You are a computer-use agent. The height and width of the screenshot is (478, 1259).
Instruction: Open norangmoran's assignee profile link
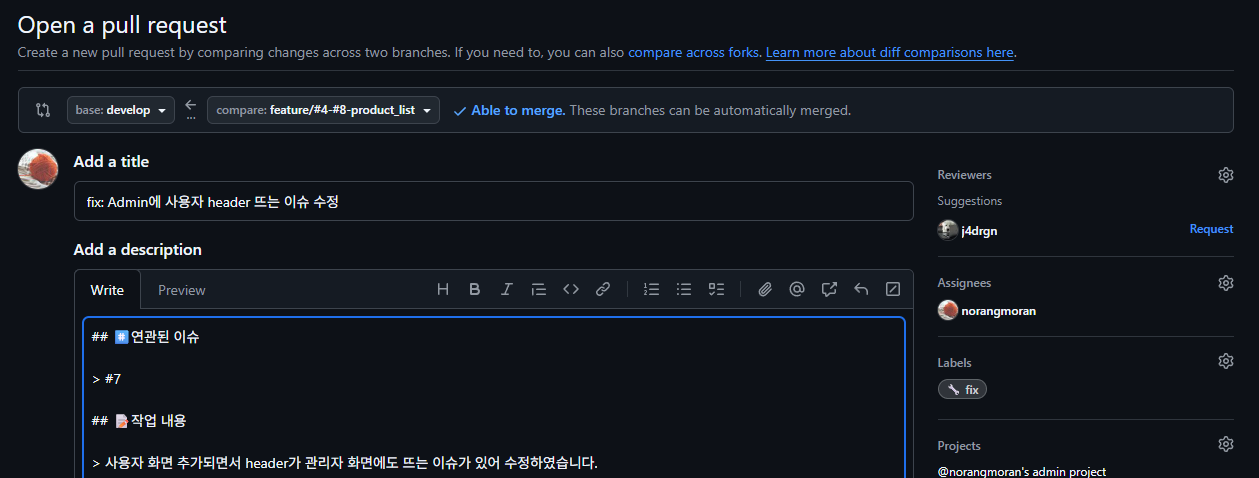pos(998,311)
